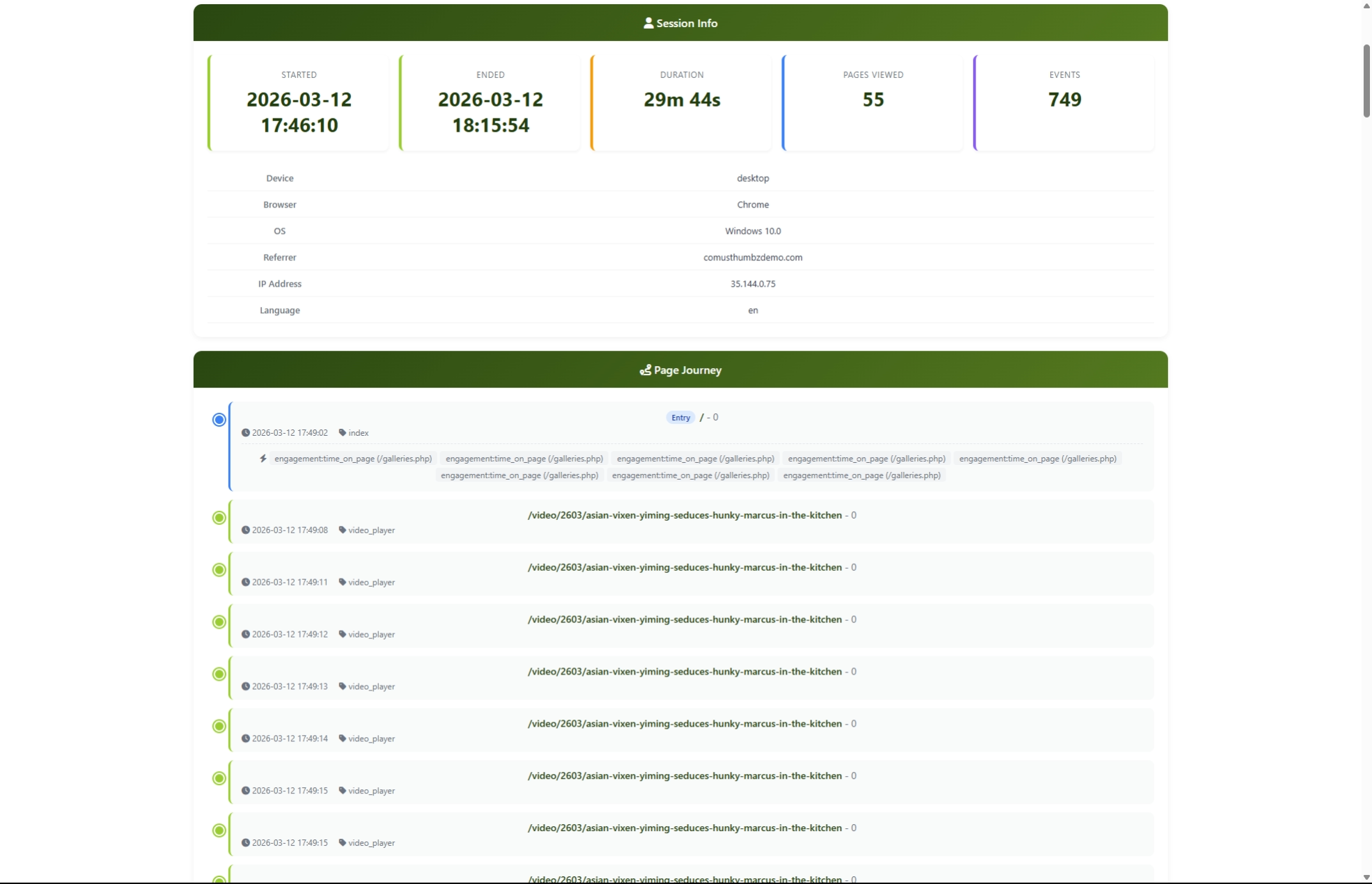Select the green timeline dot at 17:49:11
Image resolution: width=1372 pixels, height=884 pixels.
219,569
